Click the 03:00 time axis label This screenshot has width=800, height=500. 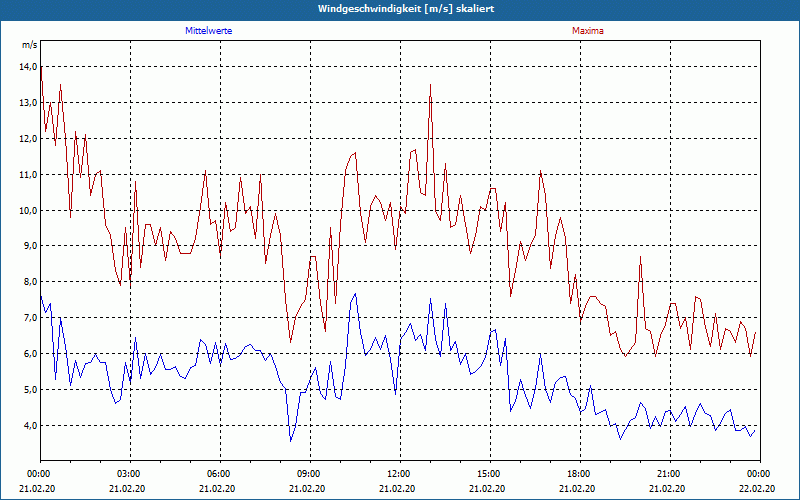click(131, 474)
